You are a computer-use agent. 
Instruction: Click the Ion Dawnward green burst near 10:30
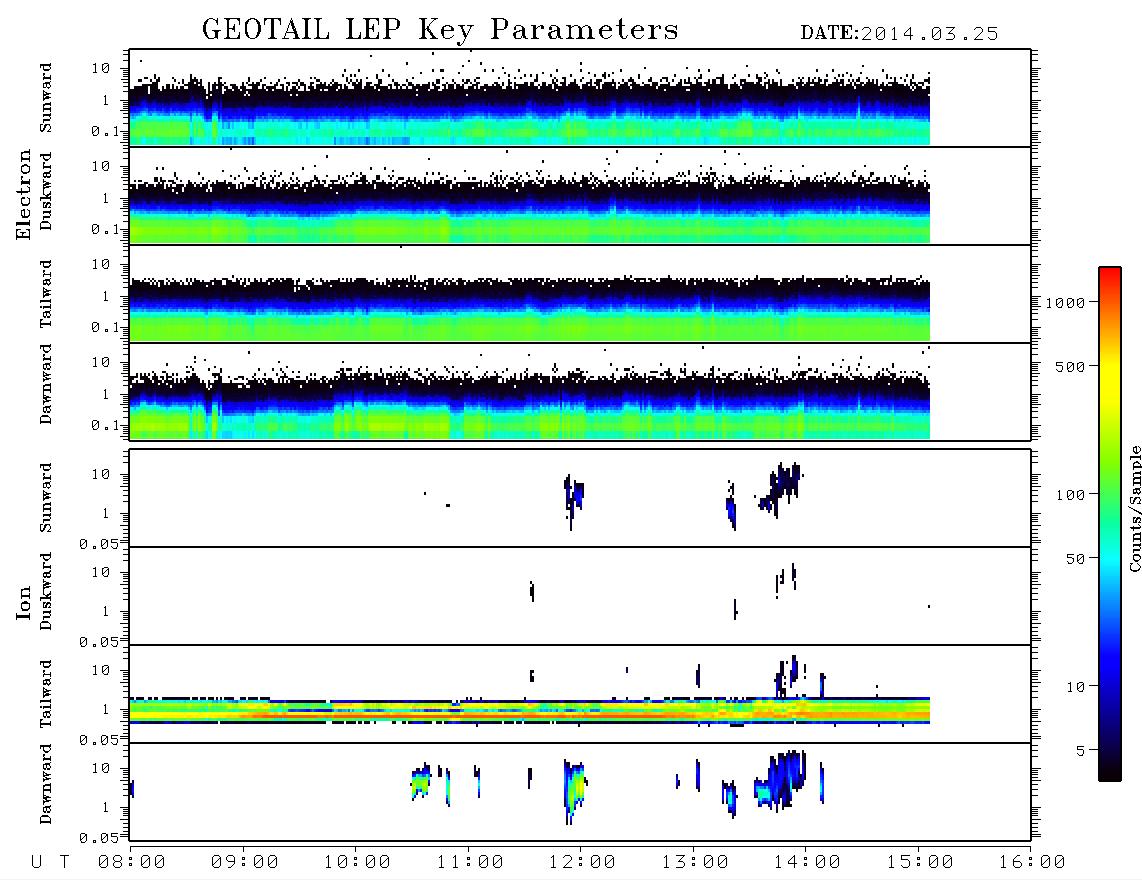coord(421,782)
